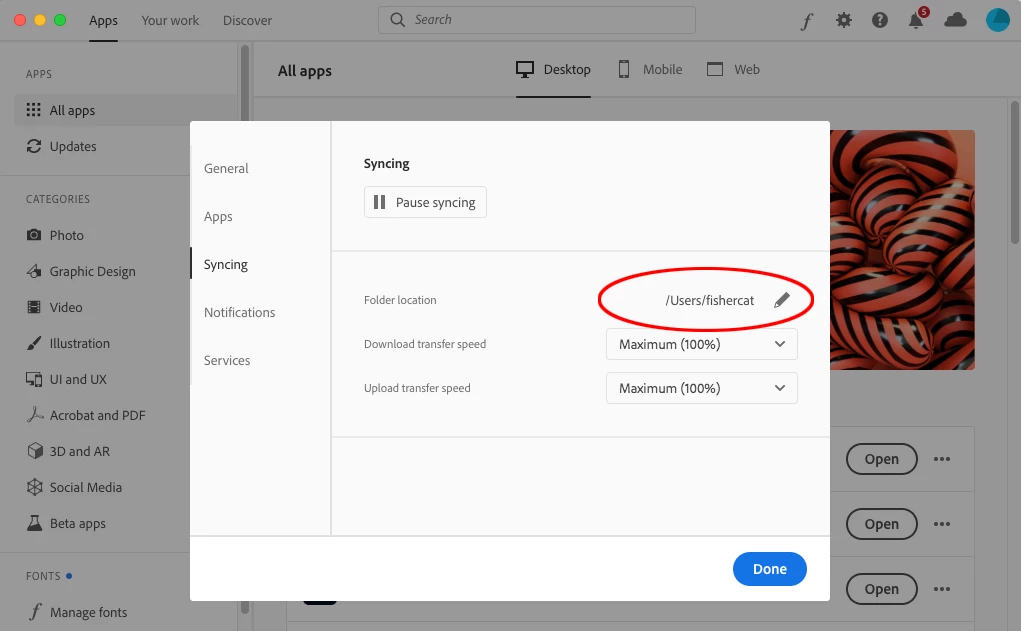Click the Web browser icon

[715, 69]
